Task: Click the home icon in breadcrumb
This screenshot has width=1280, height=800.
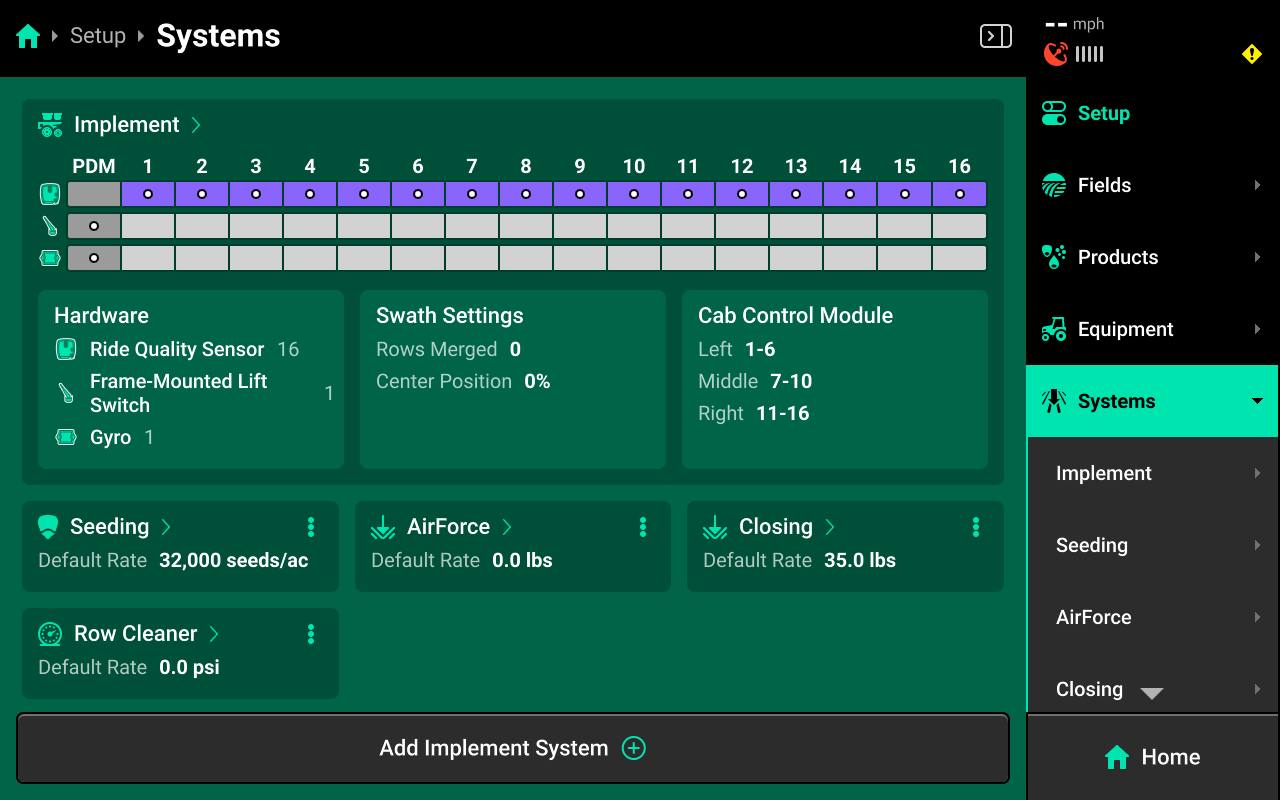Action: [x=28, y=37]
